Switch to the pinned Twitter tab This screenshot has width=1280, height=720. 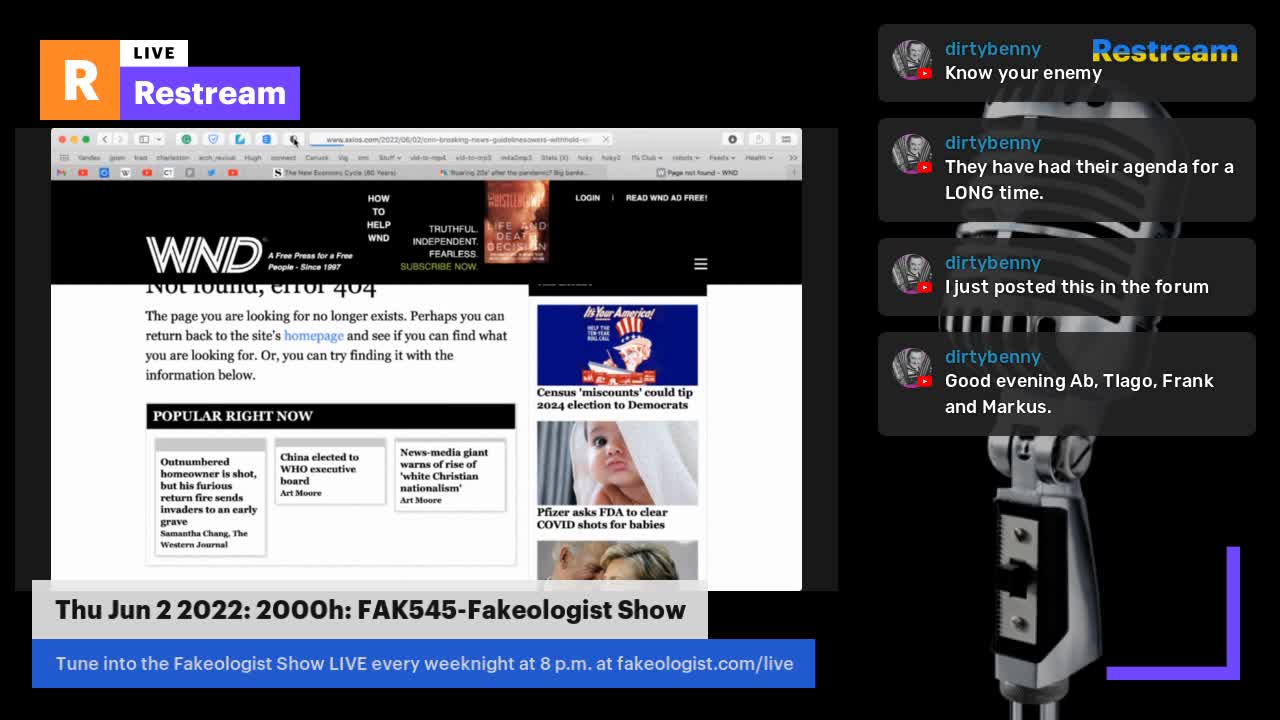tap(211, 173)
